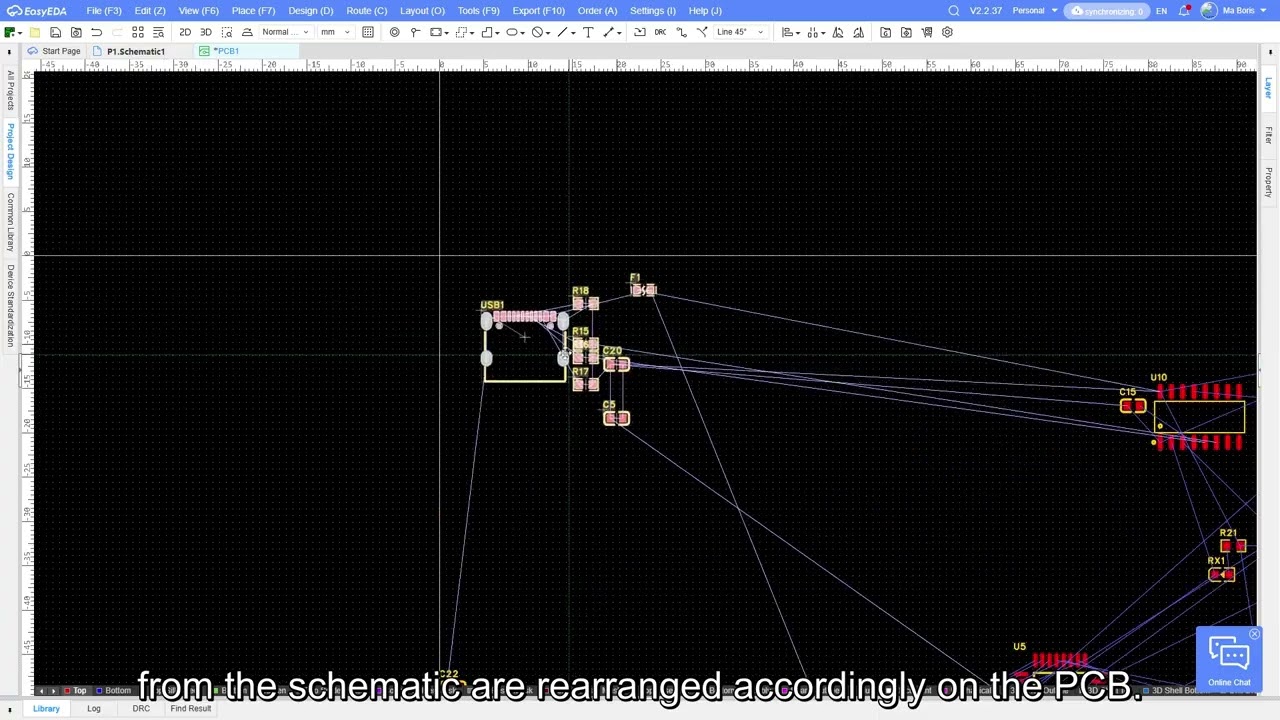This screenshot has height=720, width=1280.
Task: Open the search magnifier icon
Action: click(954, 11)
